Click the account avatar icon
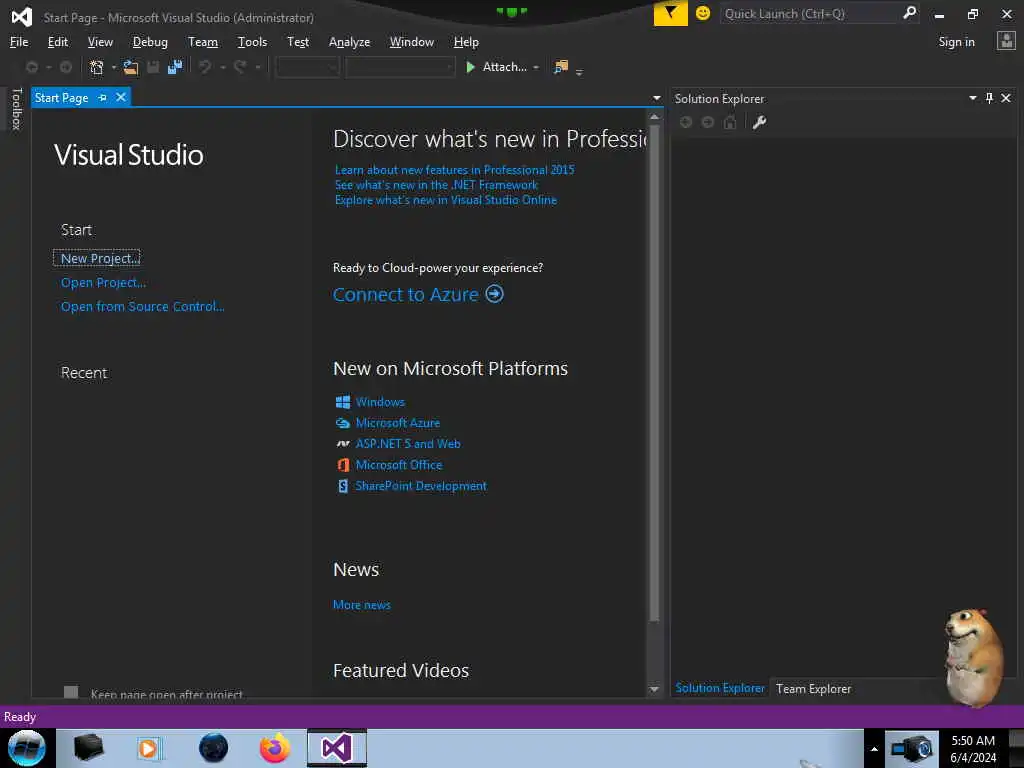Viewport: 1024px width, 768px height. pos(1006,41)
